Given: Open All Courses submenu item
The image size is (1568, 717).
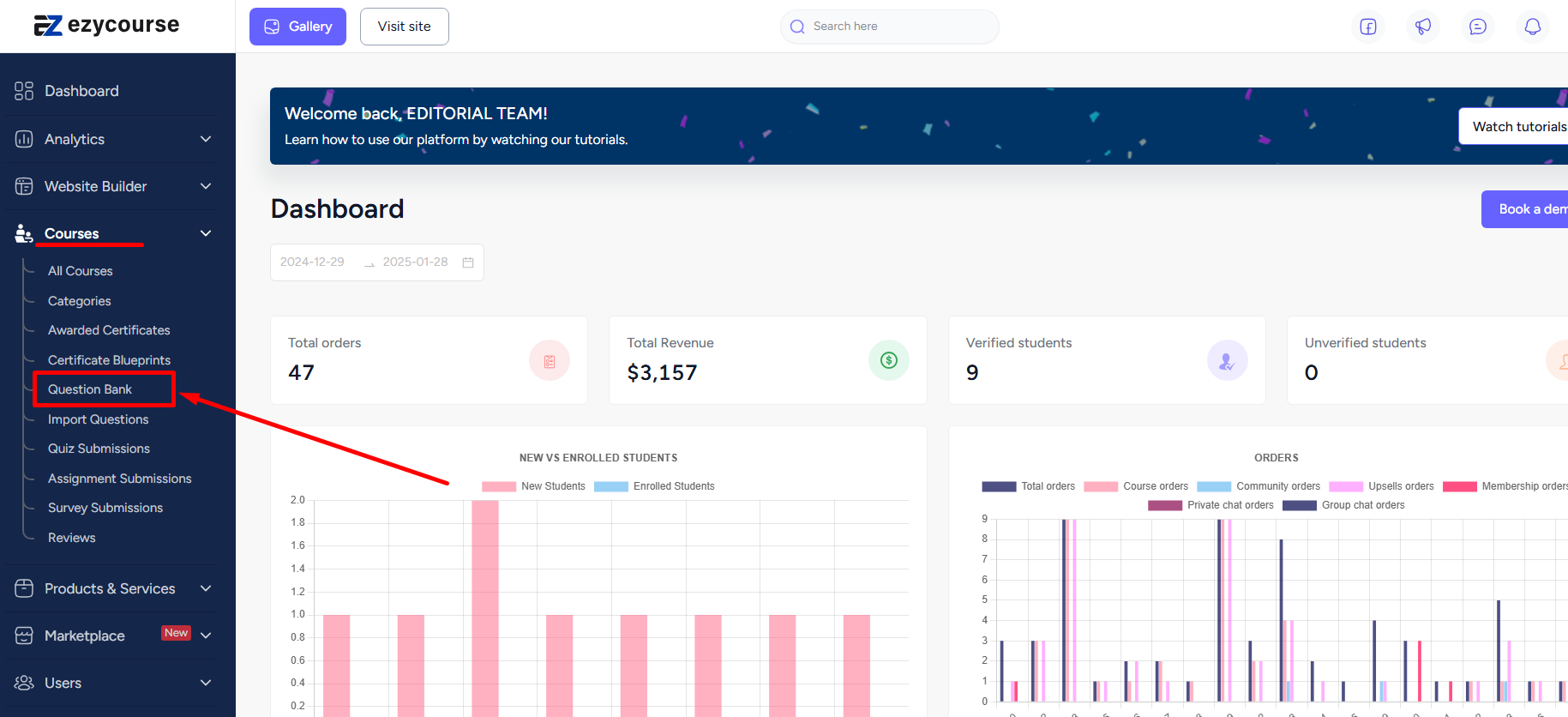Looking at the screenshot, I should 81,271.
